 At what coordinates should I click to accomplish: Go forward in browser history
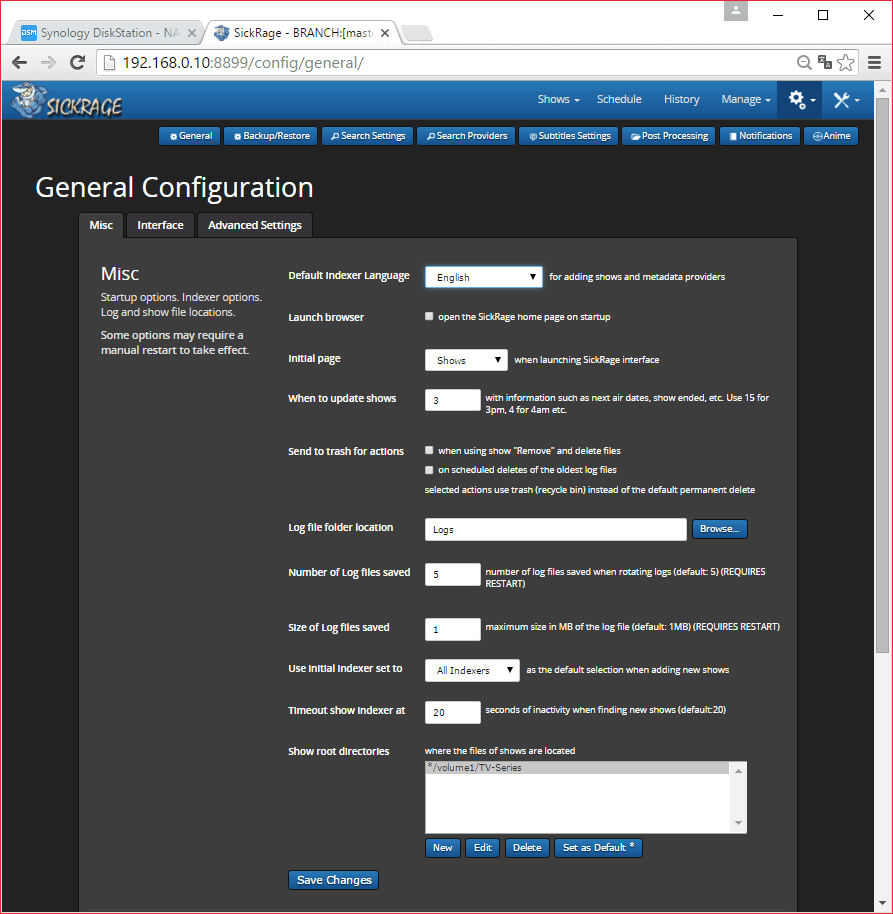(x=48, y=62)
